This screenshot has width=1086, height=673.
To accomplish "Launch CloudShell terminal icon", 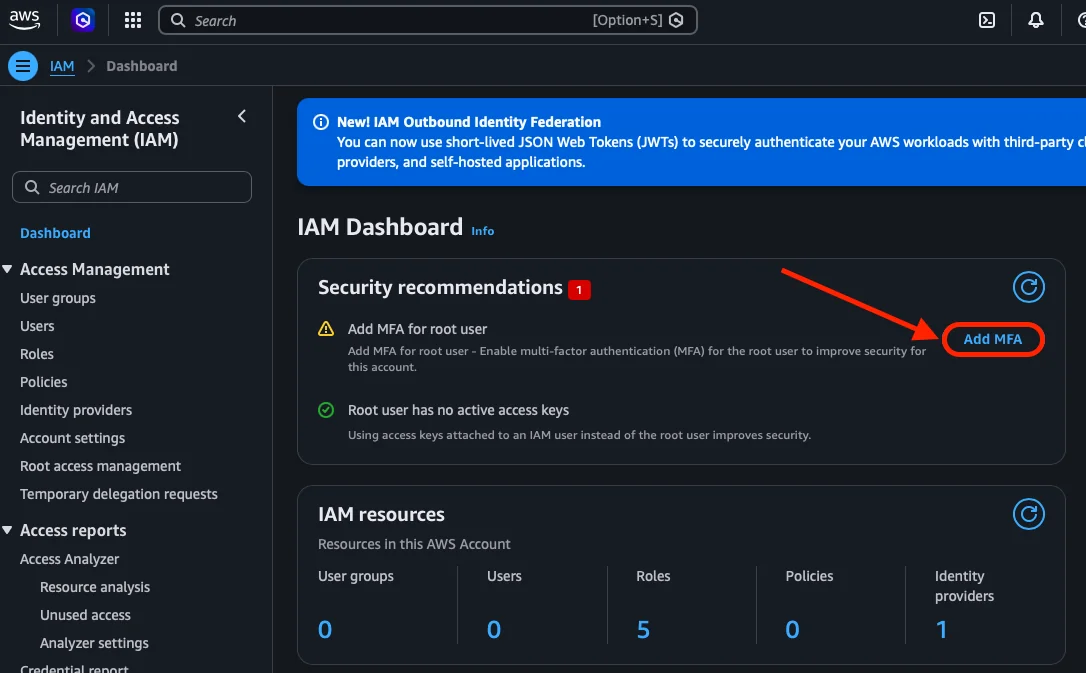I will coord(987,19).
